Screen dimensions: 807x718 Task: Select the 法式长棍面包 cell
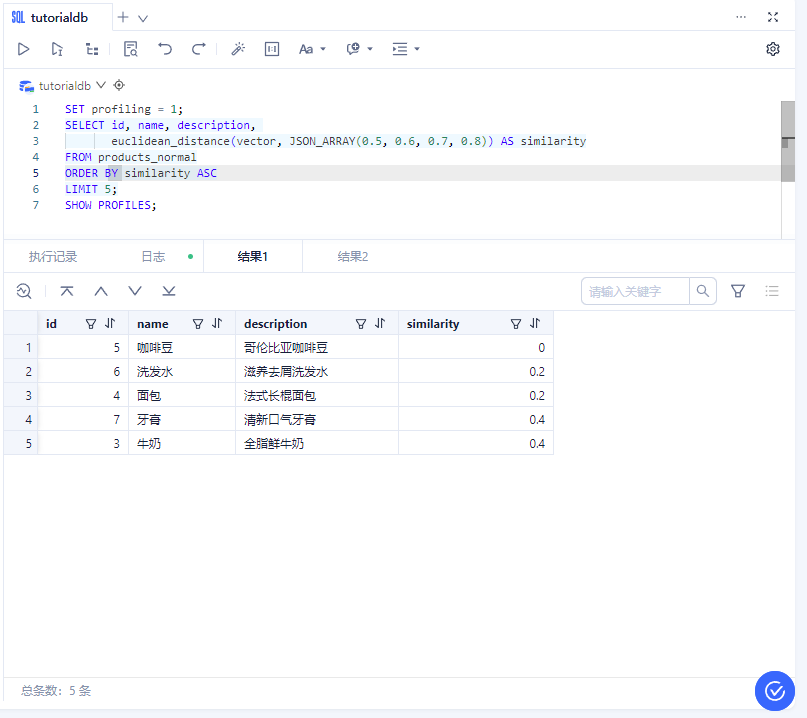(317, 395)
